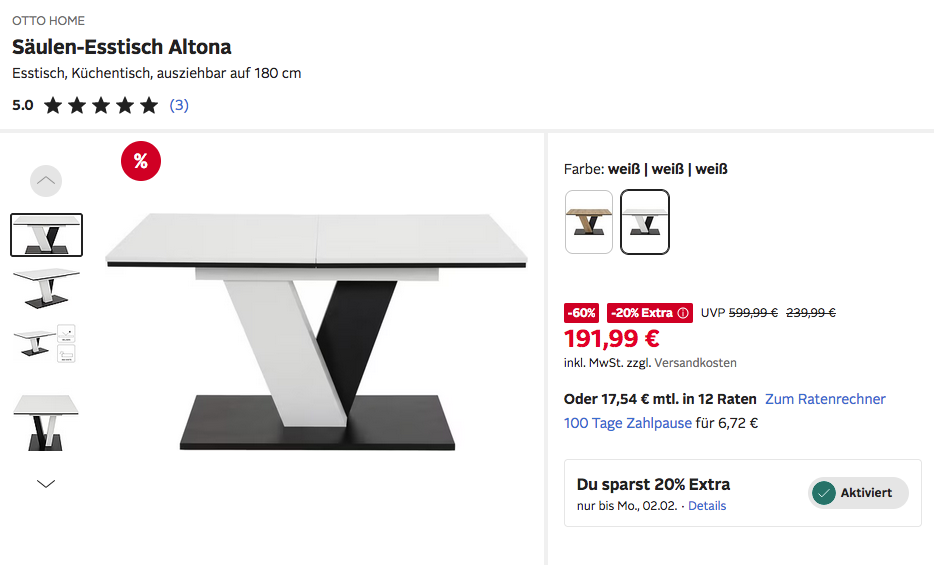Select the oak wood color variant
This screenshot has width=934, height=565.
point(589,222)
